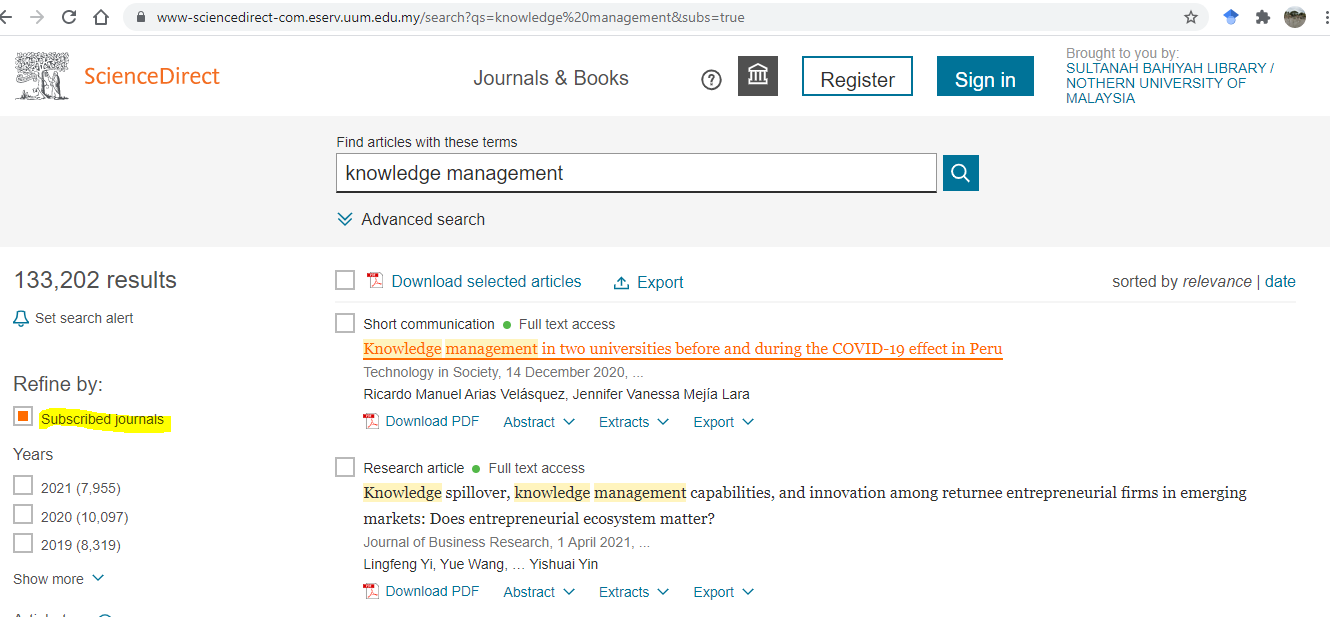Sort results by date
This screenshot has width=1330, height=617.
click(1280, 282)
